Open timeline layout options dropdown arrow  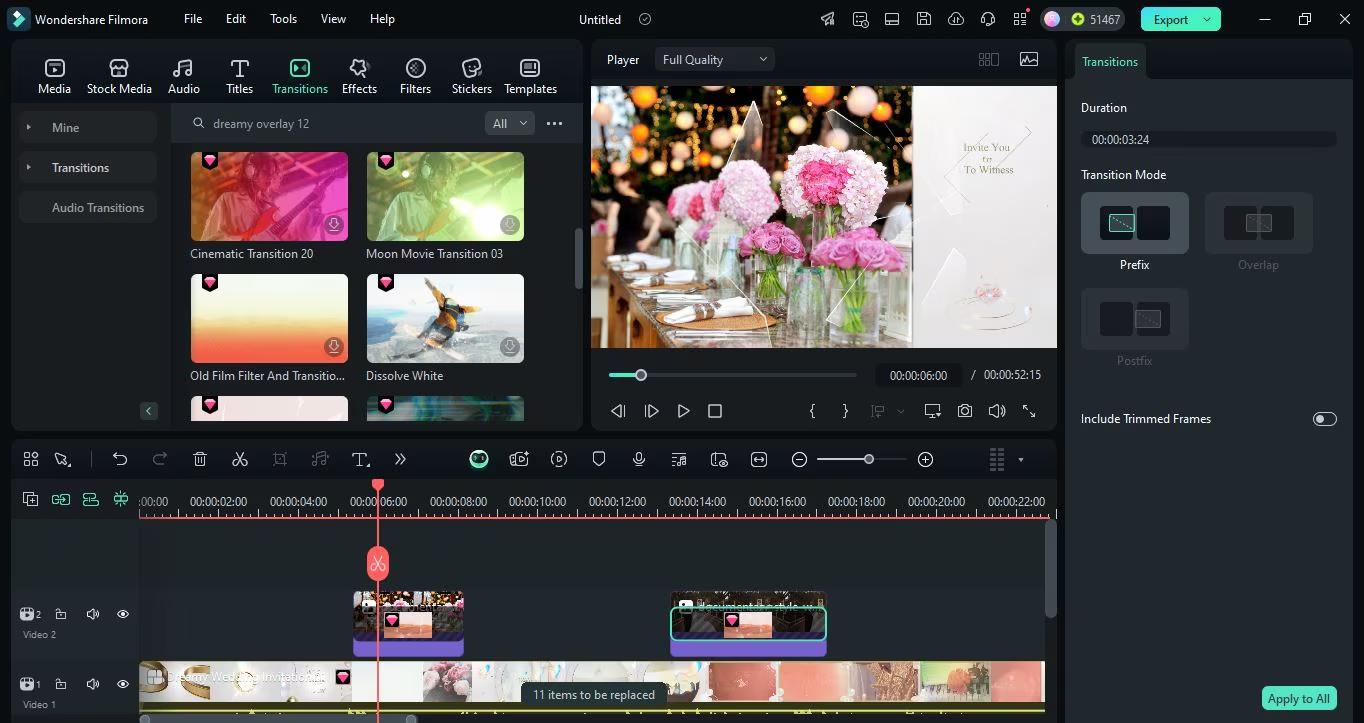pyautogui.click(x=1021, y=460)
